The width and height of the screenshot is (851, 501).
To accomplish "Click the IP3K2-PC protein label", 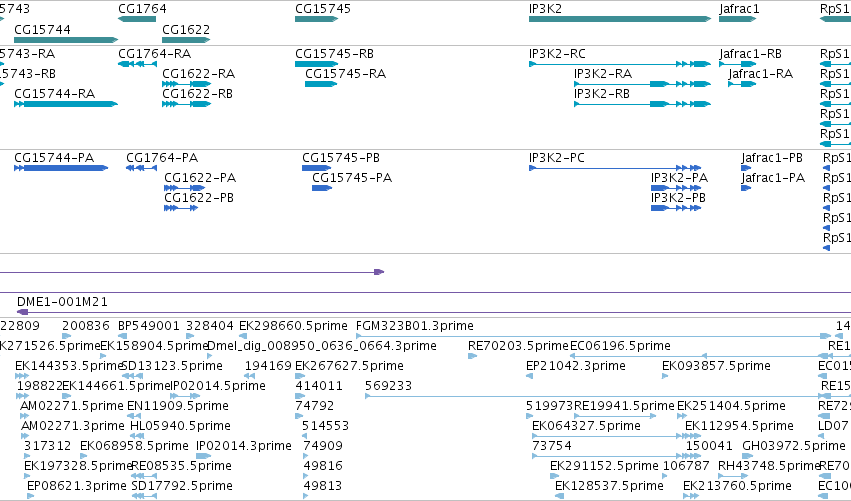I will 557,158.
